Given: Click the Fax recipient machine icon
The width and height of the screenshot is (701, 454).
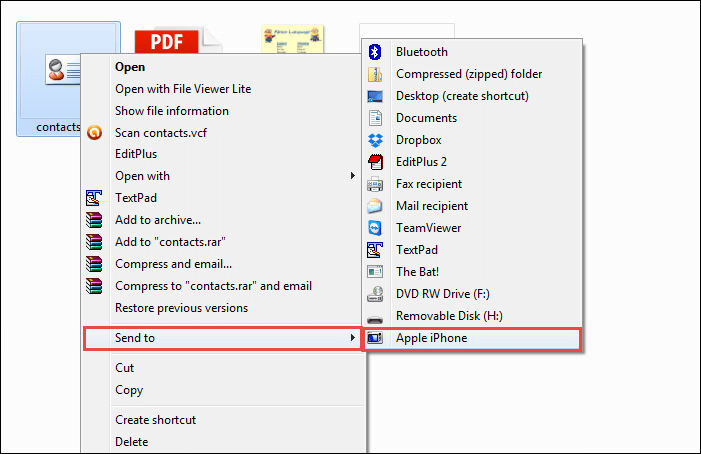Looking at the screenshot, I should 375,184.
